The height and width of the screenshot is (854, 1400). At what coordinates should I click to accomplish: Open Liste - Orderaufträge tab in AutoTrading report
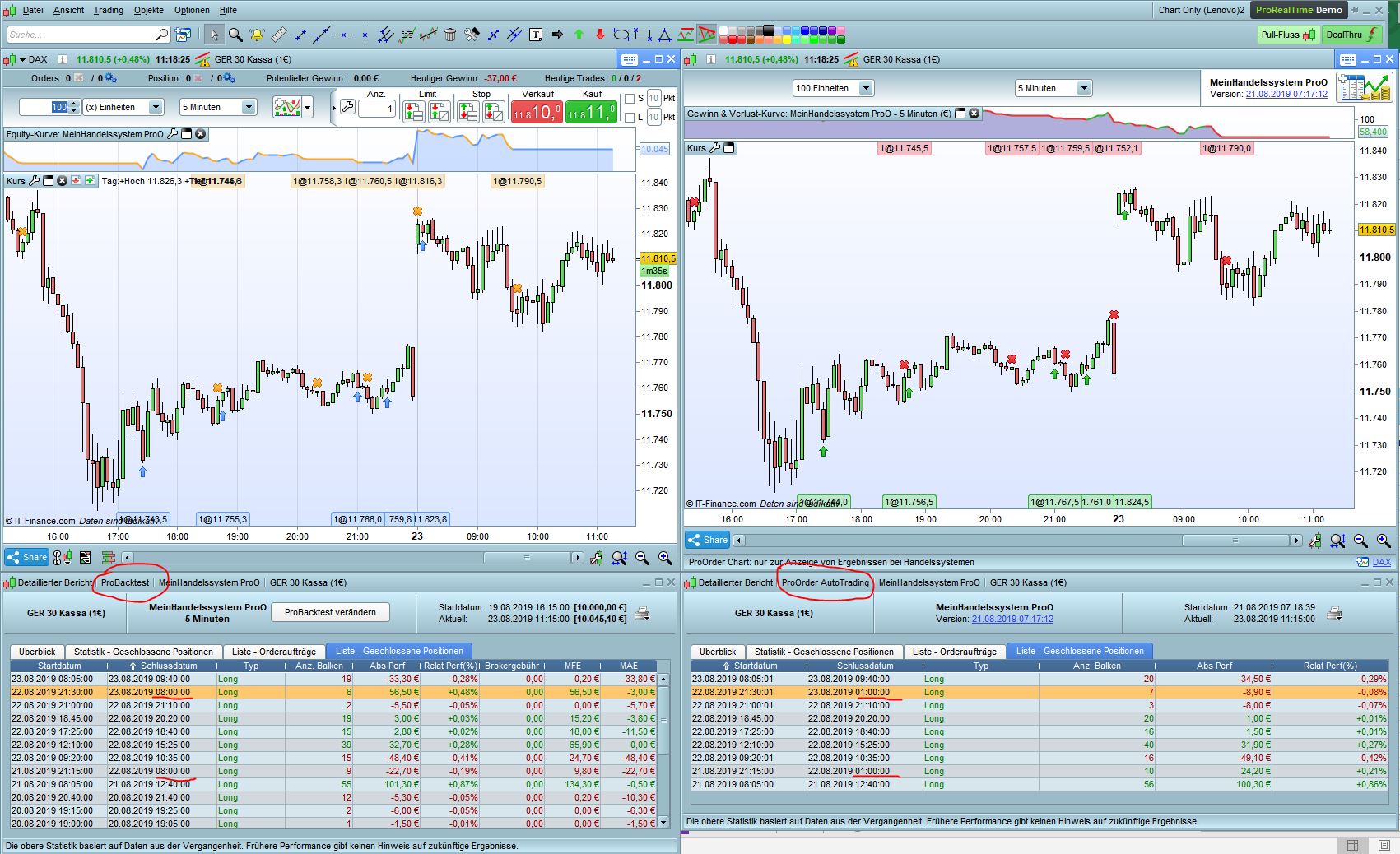[955, 652]
